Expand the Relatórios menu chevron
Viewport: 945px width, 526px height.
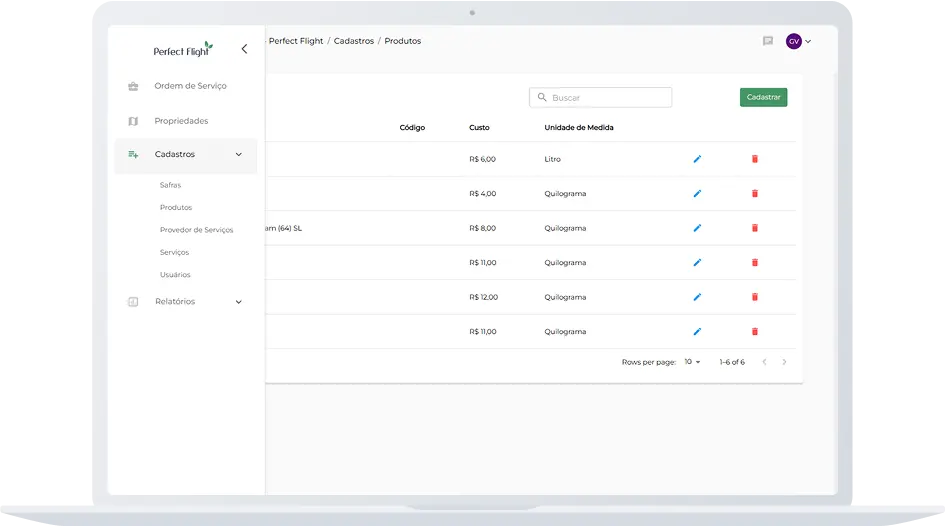click(x=239, y=302)
